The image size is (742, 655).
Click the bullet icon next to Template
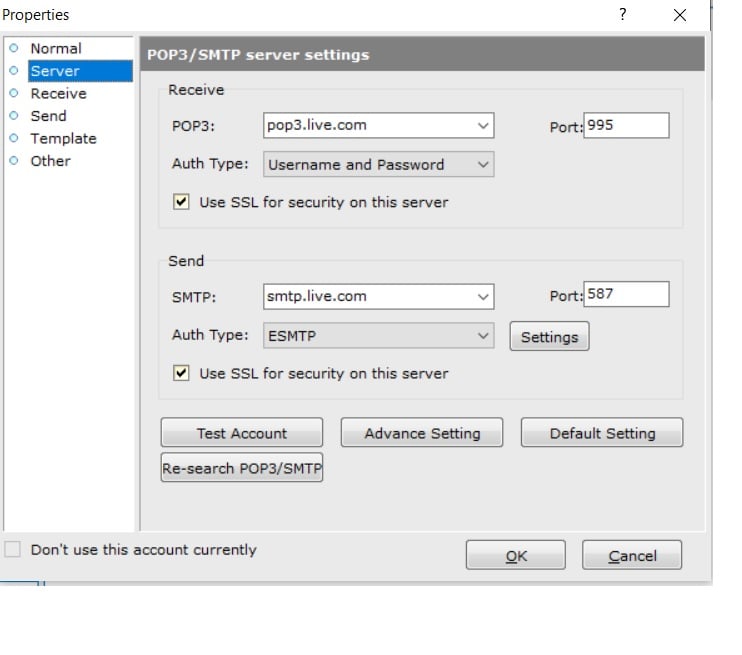(14, 138)
